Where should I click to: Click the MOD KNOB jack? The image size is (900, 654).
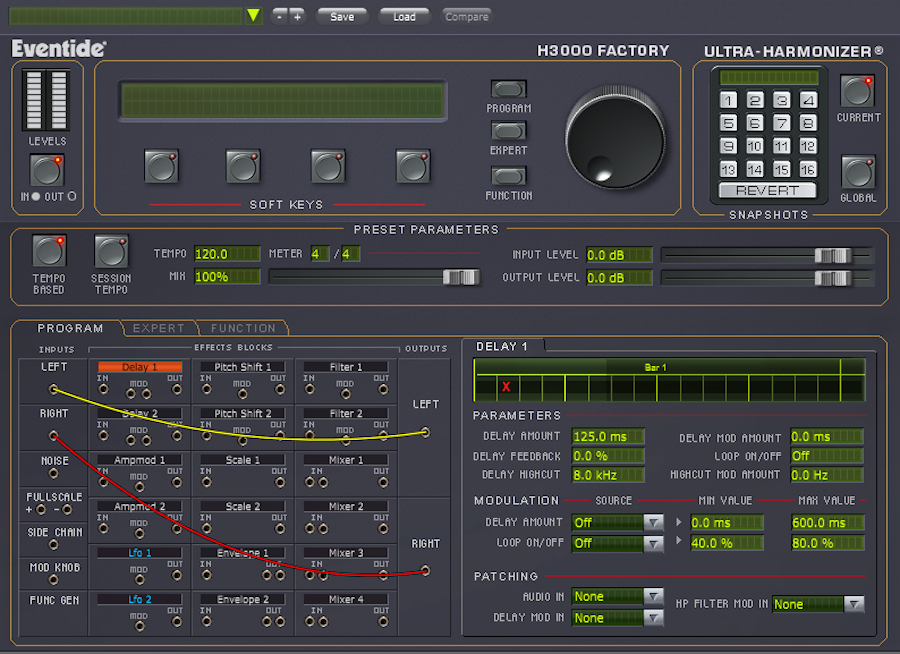point(53,580)
